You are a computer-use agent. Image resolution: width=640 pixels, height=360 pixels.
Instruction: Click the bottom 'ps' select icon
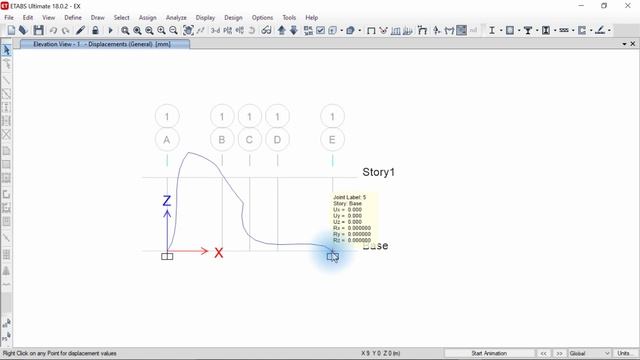pos(6,336)
